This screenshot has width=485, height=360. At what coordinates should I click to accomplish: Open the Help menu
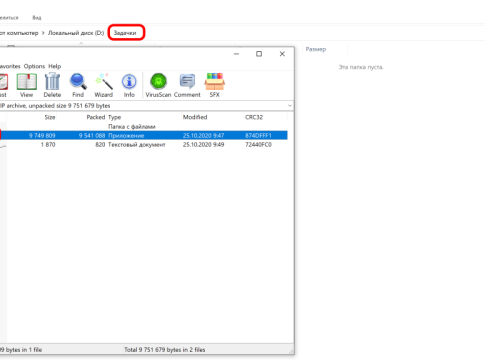(55, 66)
